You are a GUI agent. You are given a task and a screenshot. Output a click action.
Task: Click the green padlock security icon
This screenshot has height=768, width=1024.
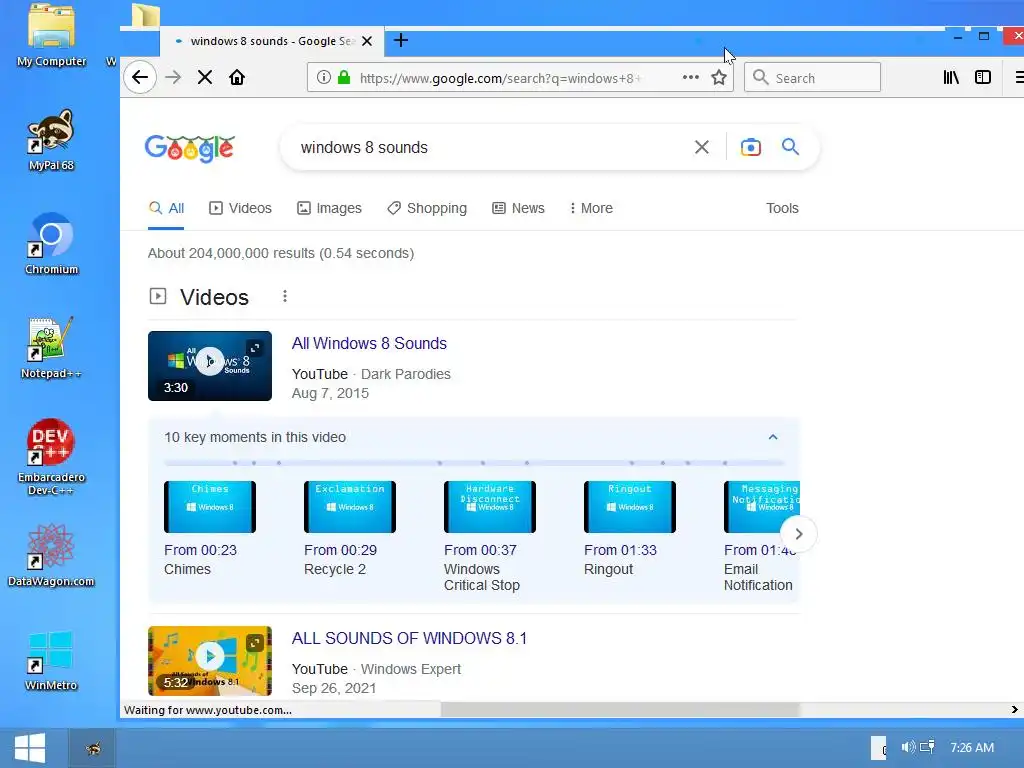[x=344, y=78]
